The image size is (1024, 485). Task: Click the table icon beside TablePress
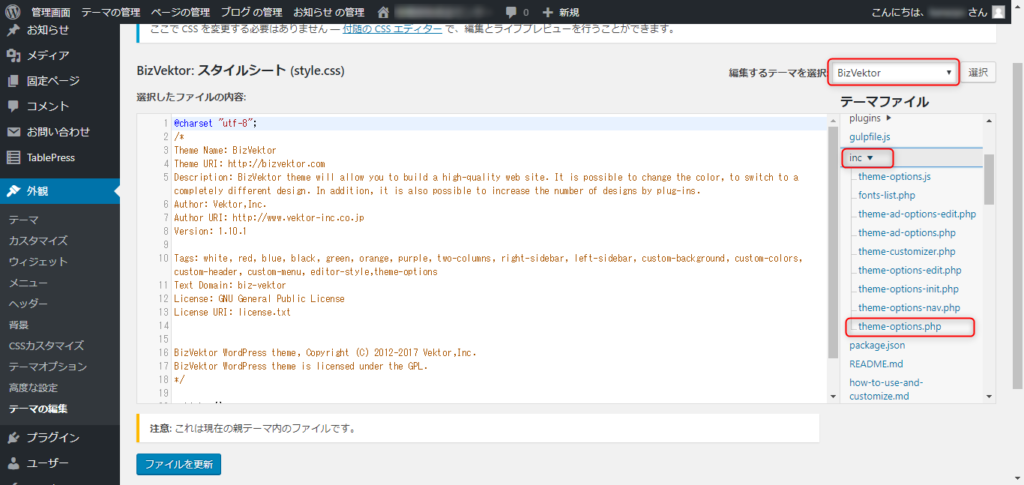tap(13, 157)
